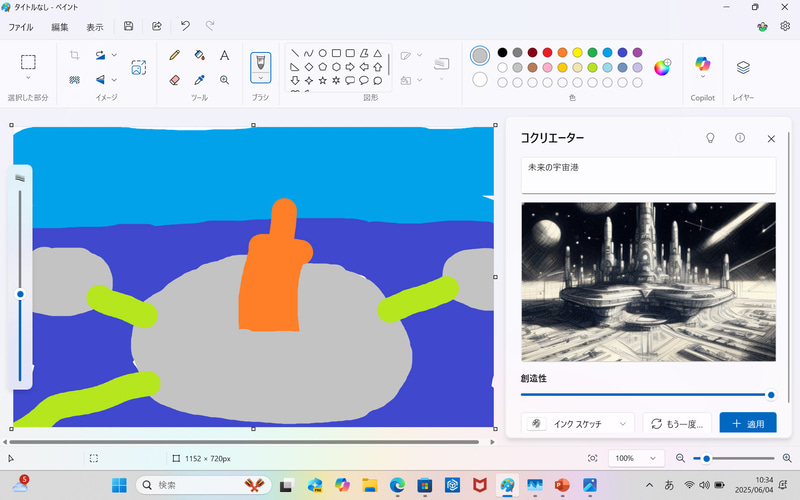Click the taskbar search box
Viewport: 800px width, 500px height.
(203, 485)
